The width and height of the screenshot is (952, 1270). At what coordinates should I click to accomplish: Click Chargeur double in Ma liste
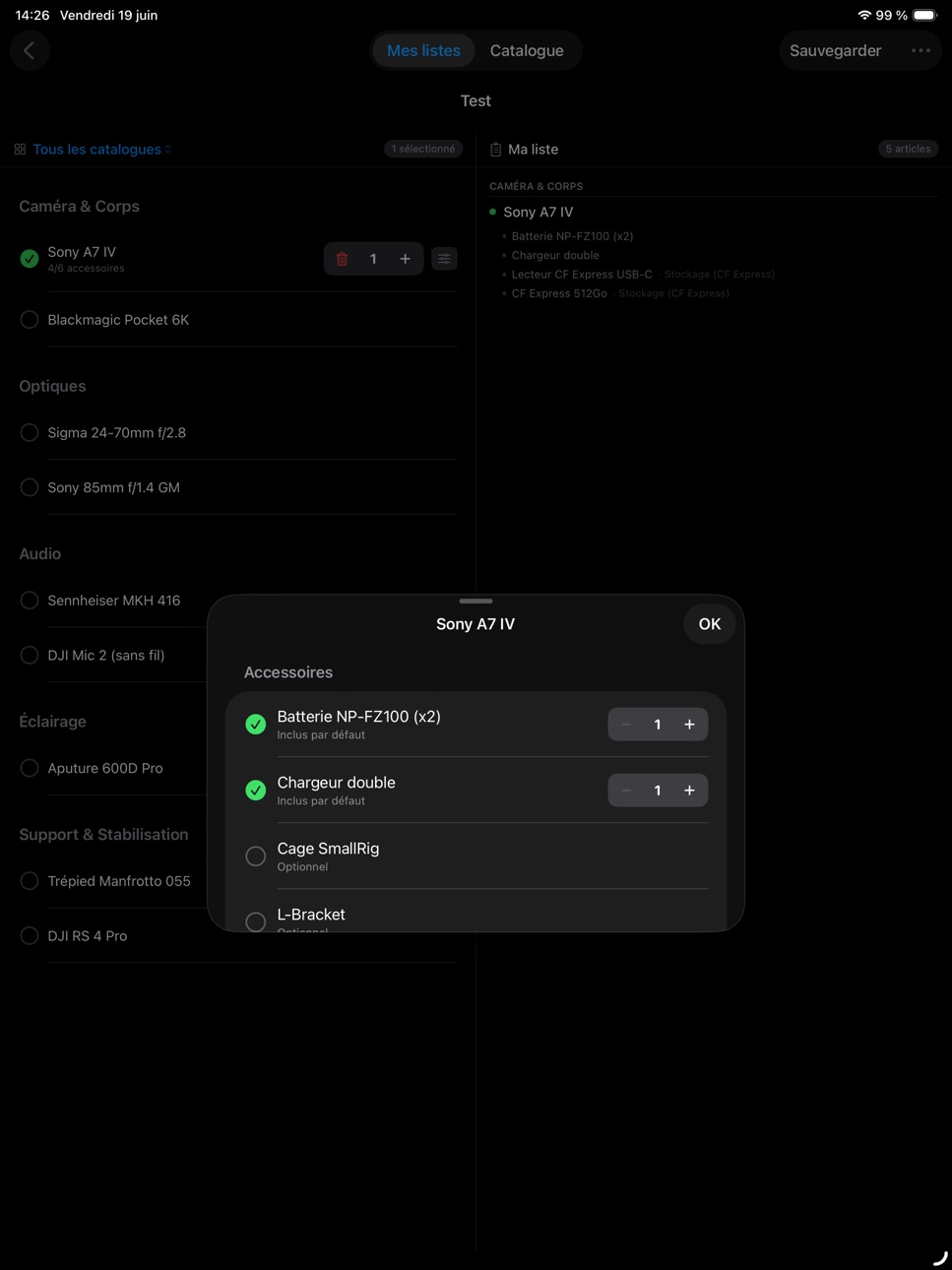[555, 255]
